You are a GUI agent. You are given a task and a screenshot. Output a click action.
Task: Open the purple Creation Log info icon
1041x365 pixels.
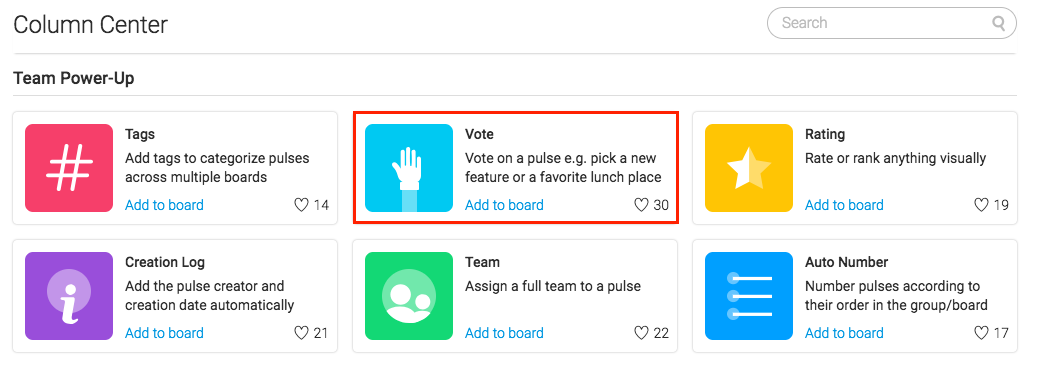point(69,296)
